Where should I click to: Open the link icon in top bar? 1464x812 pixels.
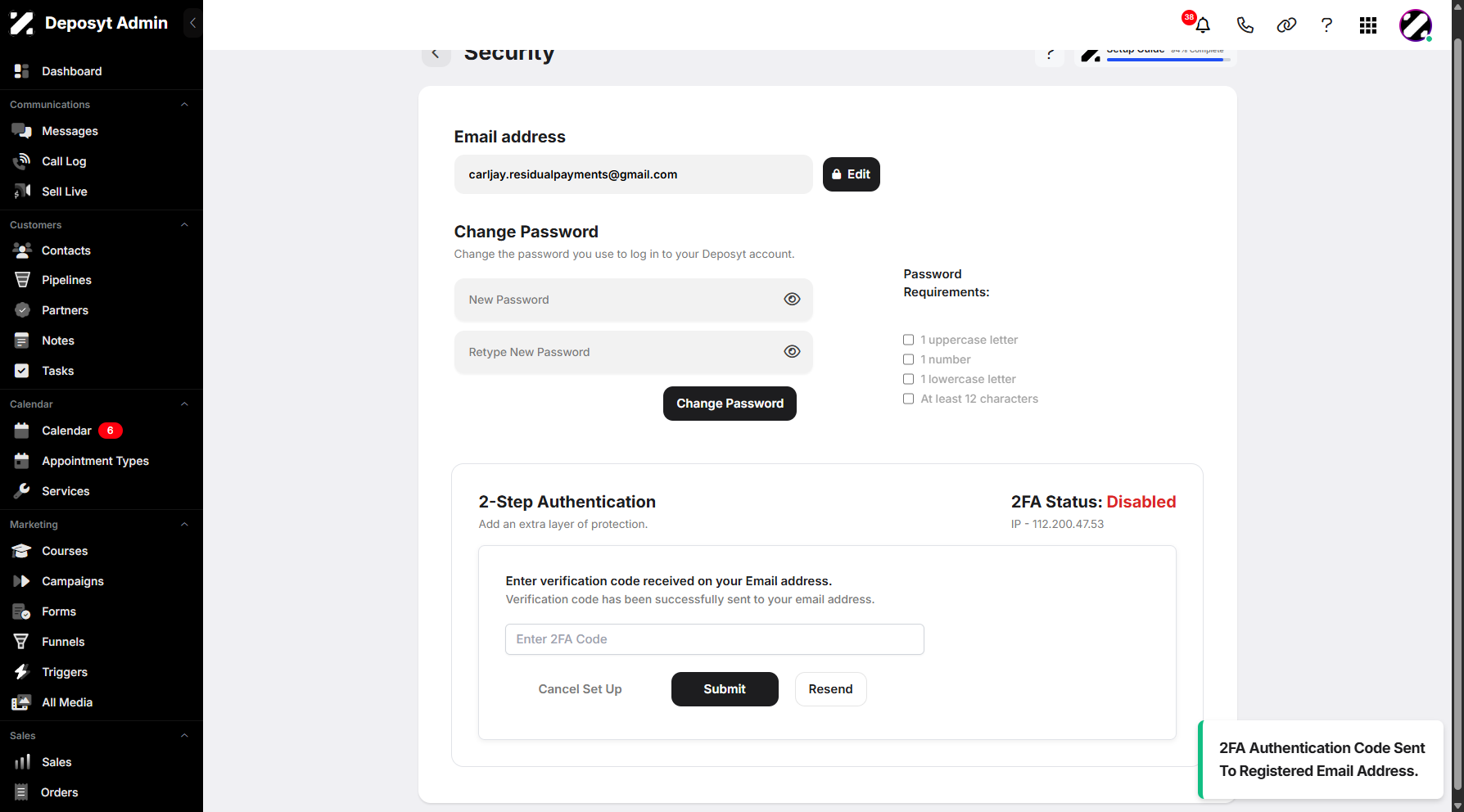[1286, 25]
